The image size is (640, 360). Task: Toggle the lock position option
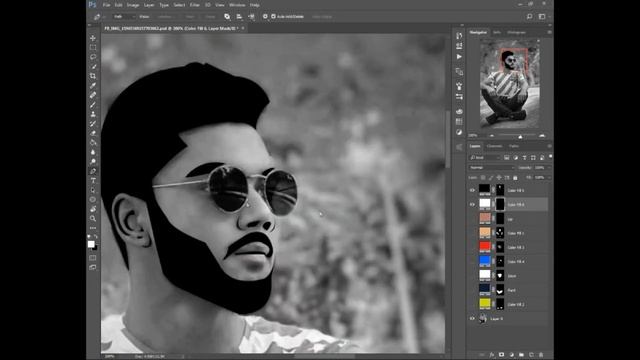tap(499, 178)
